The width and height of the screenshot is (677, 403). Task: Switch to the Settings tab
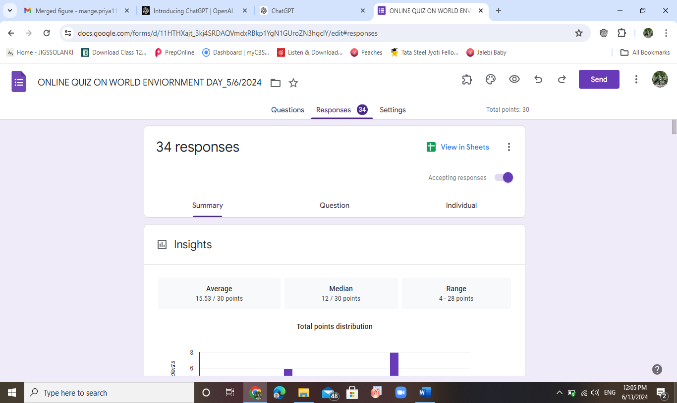click(x=392, y=109)
